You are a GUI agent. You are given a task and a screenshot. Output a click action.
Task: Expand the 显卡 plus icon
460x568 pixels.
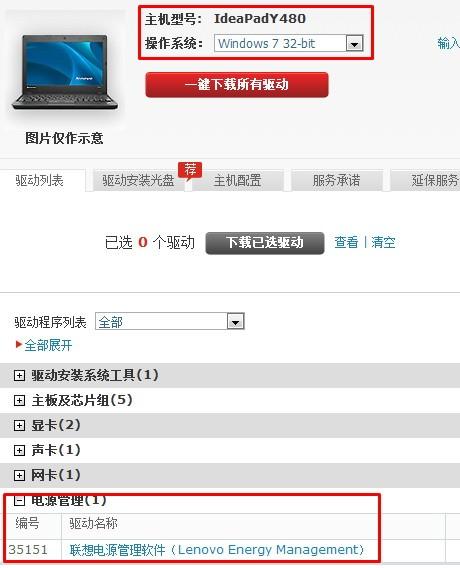pos(19,425)
